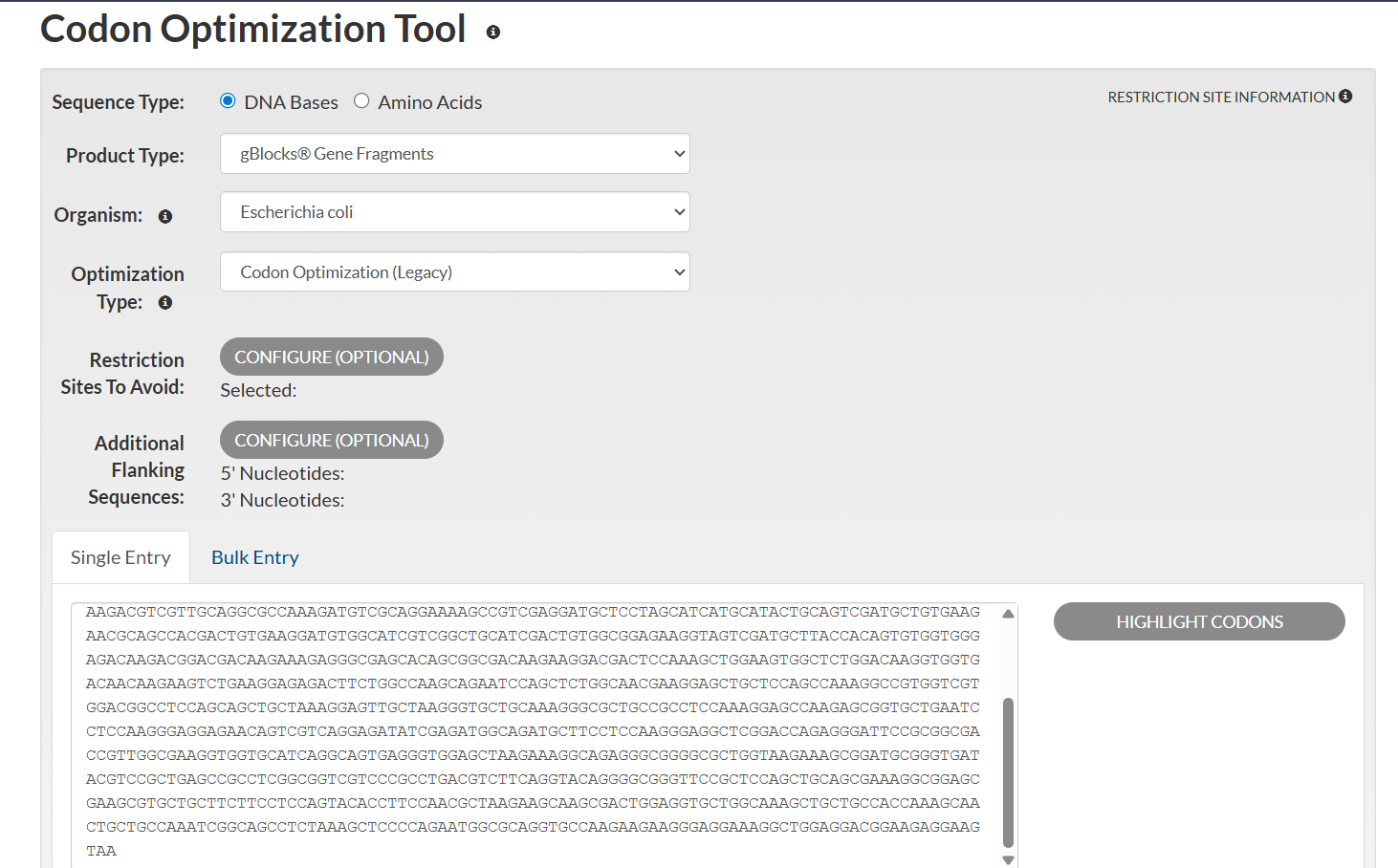Switch to the Bulk Entry tab

[255, 557]
